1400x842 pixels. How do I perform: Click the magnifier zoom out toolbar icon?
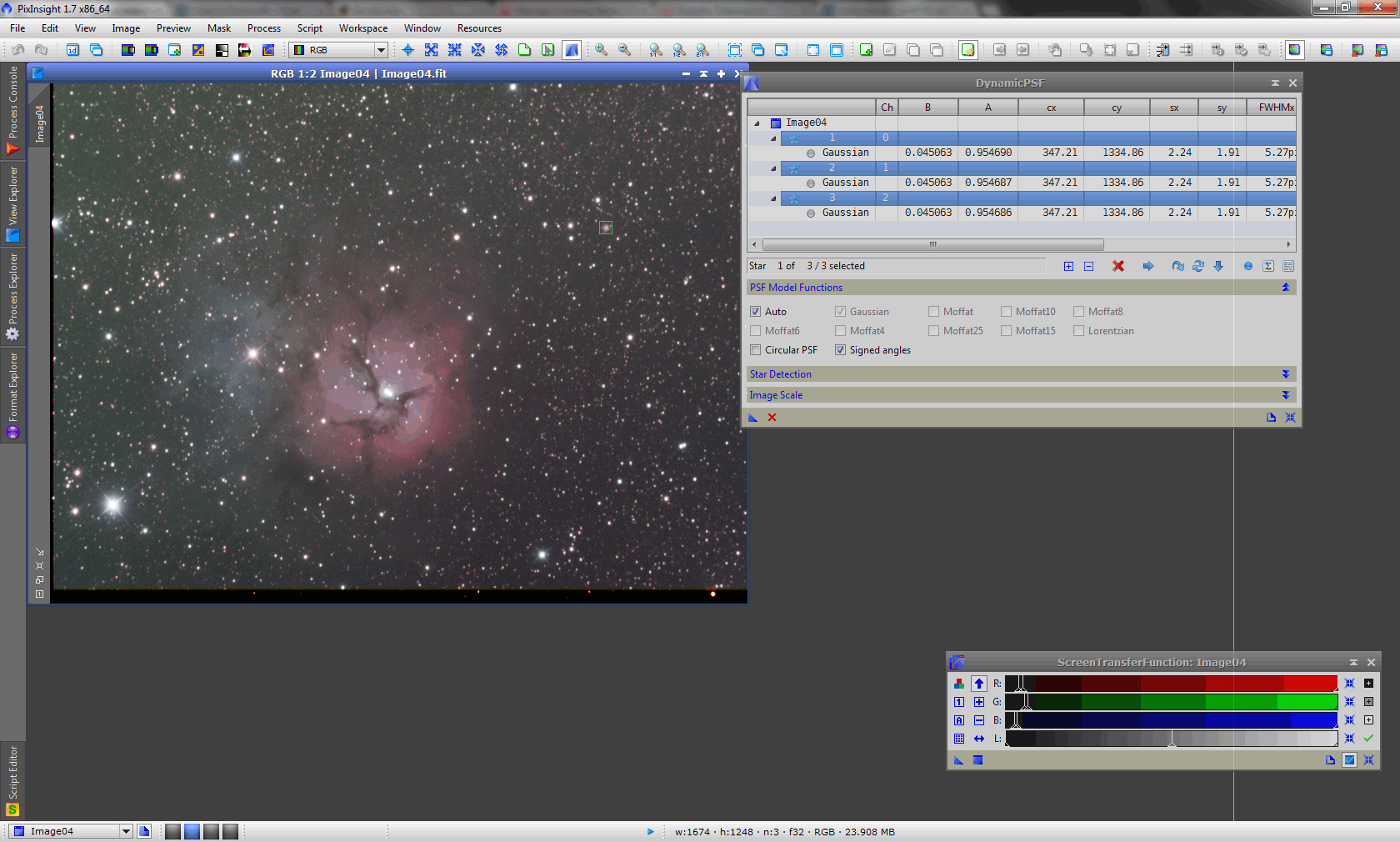click(624, 50)
